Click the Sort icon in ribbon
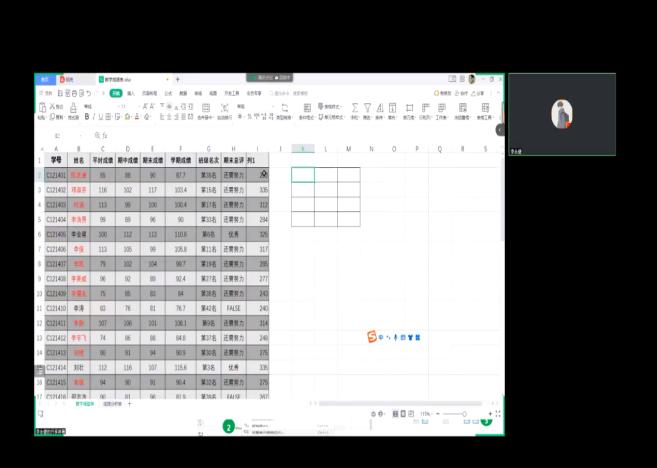This screenshot has height=468, width=657. (379, 107)
